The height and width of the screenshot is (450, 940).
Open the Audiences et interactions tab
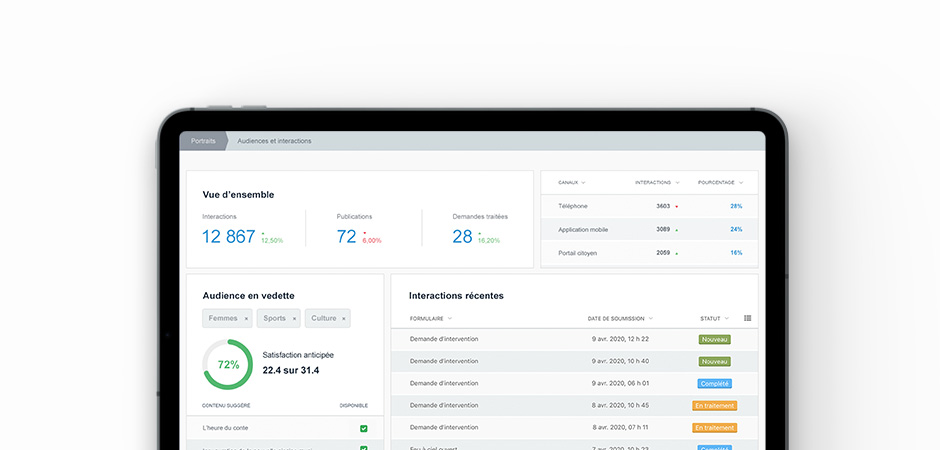point(274,141)
